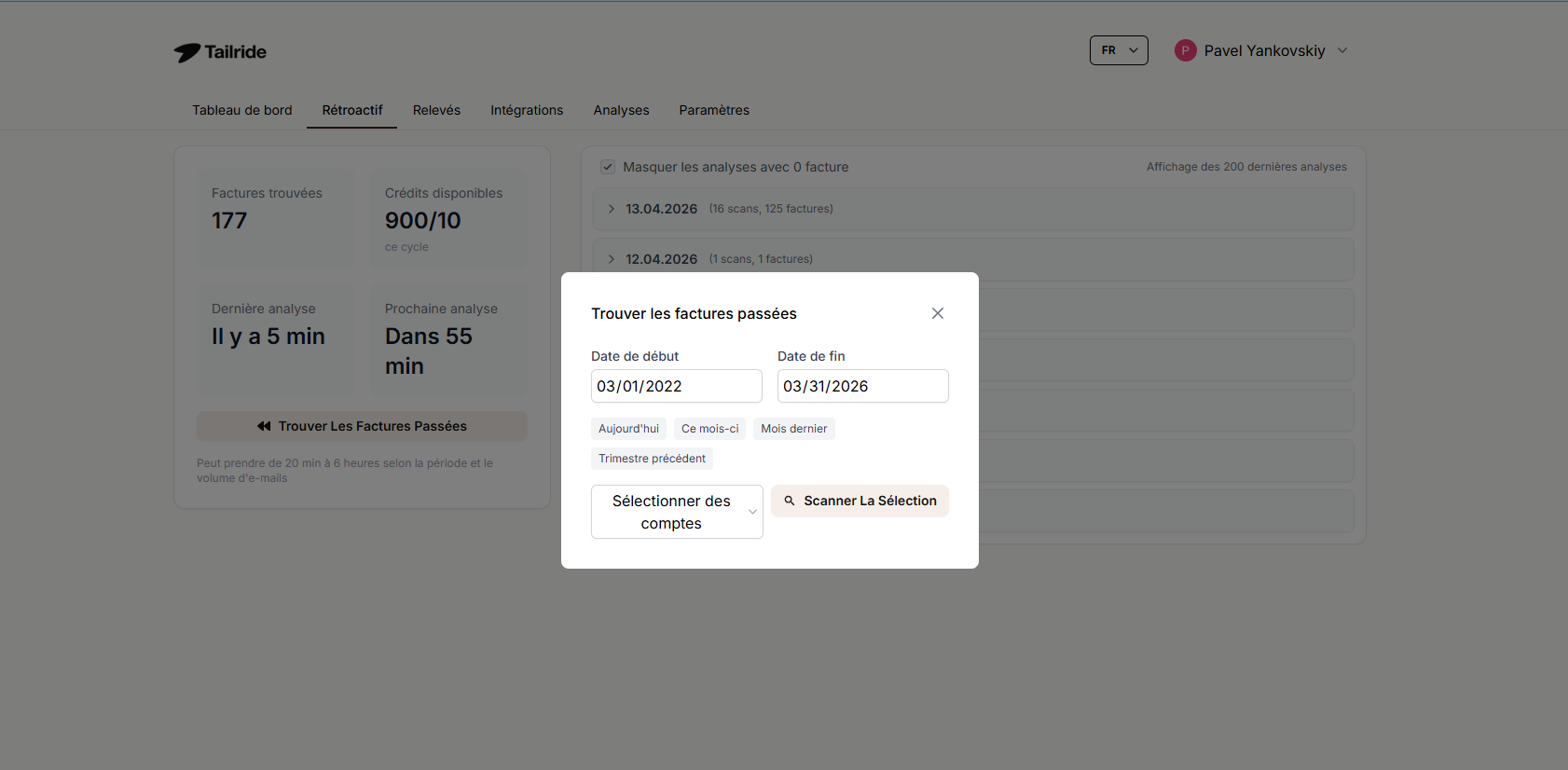1568x770 pixels.
Task: Toggle Masquer les analyses avec 0 facture checkbox
Action: (608, 167)
